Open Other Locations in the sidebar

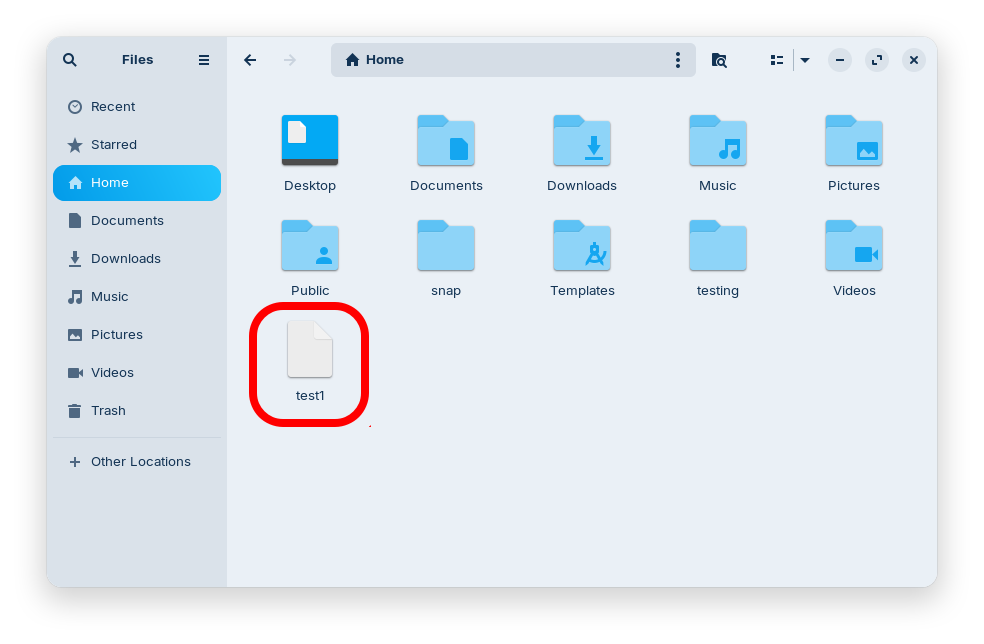137,461
